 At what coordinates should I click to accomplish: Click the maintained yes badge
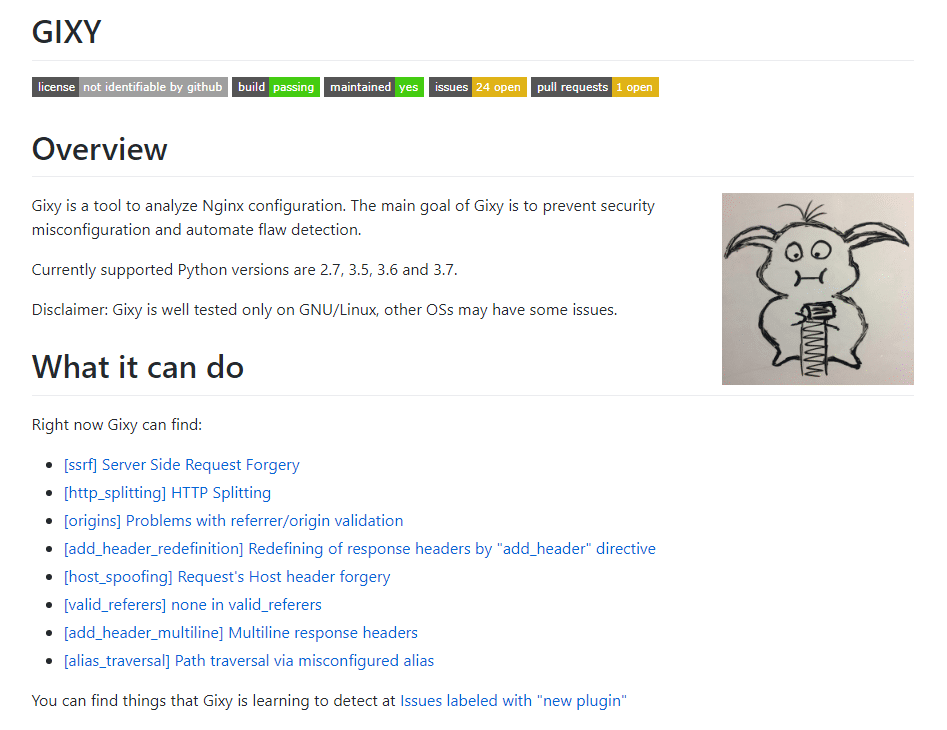click(374, 87)
